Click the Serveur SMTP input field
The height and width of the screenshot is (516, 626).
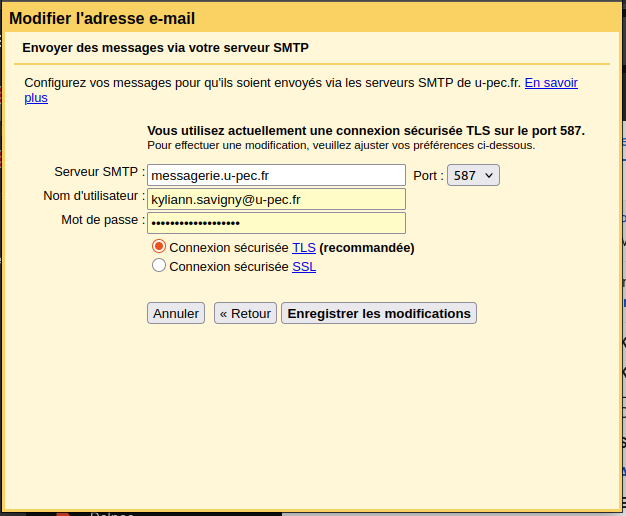276,175
